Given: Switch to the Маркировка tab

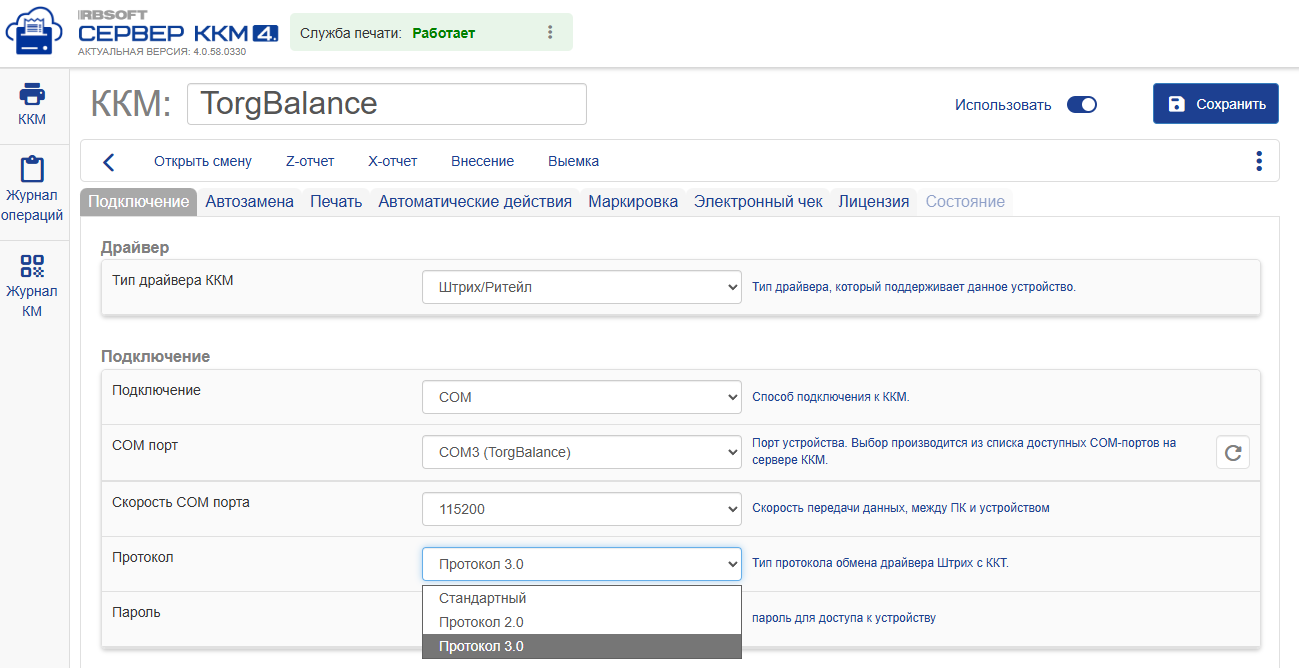Looking at the screenshot, I should [x=633, y=201].
